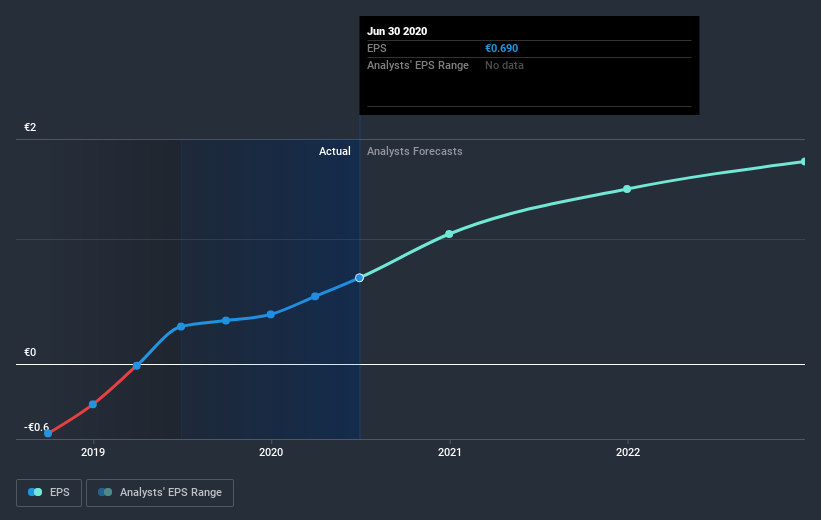Click the EPS point between mid-2019 and 2020
The image size is (821, 520).
226,320
